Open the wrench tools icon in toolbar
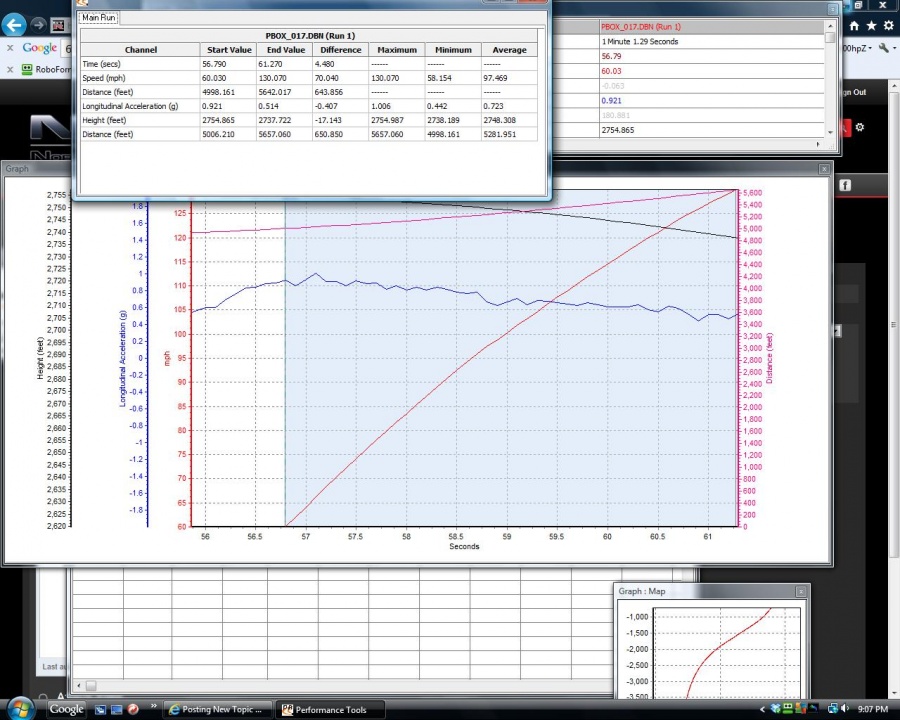This screenshot has height=720, width=900. 883,48
